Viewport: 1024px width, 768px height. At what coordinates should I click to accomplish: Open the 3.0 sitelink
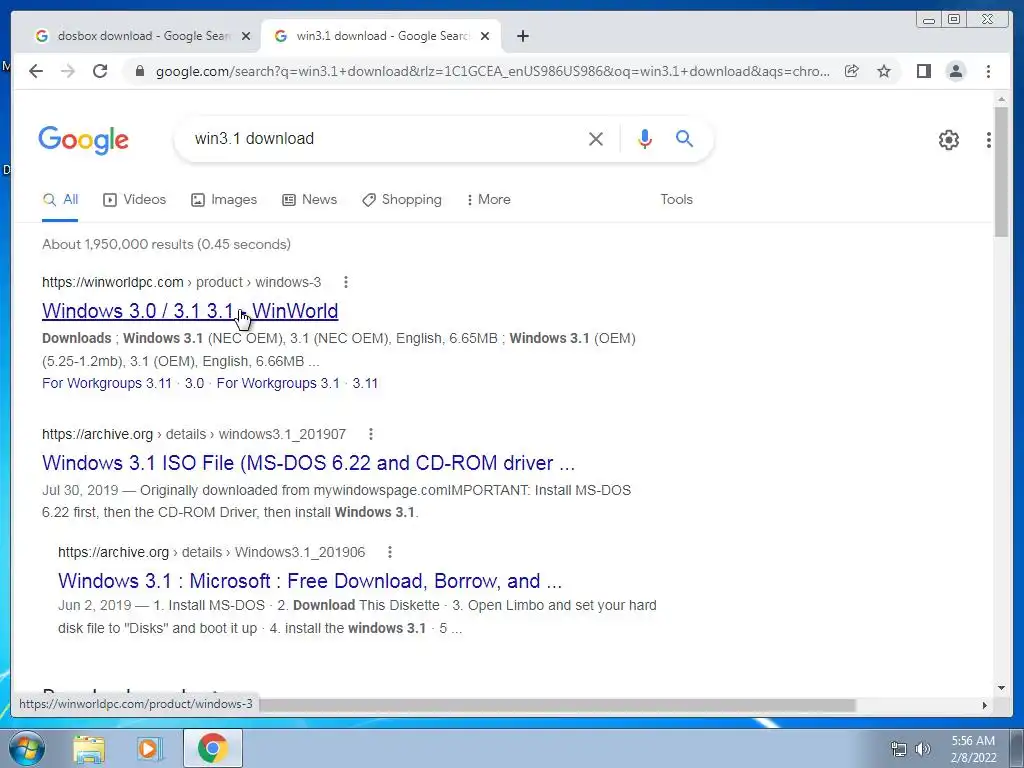tap(195, 383)
